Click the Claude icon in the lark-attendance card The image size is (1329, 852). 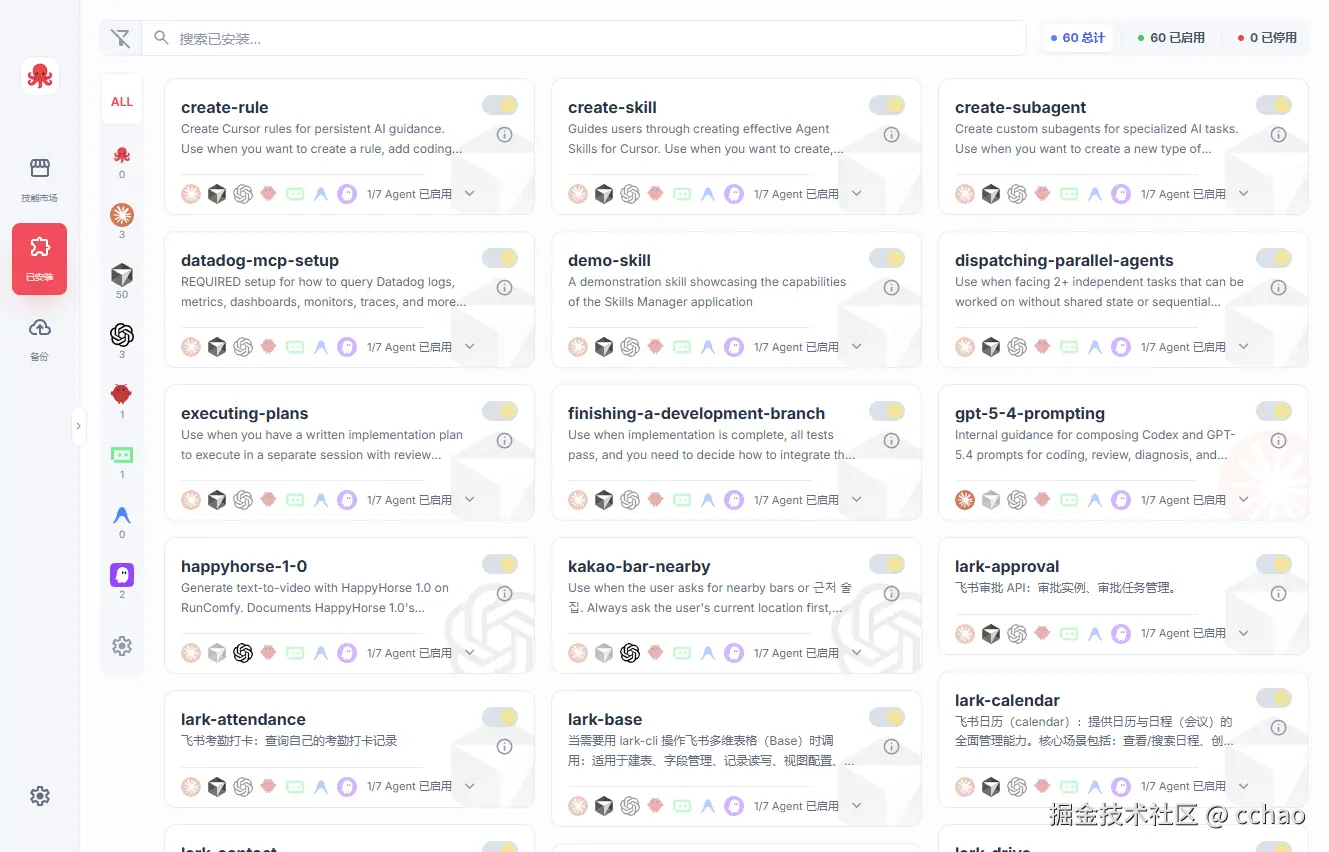click(x=191, y=787)
